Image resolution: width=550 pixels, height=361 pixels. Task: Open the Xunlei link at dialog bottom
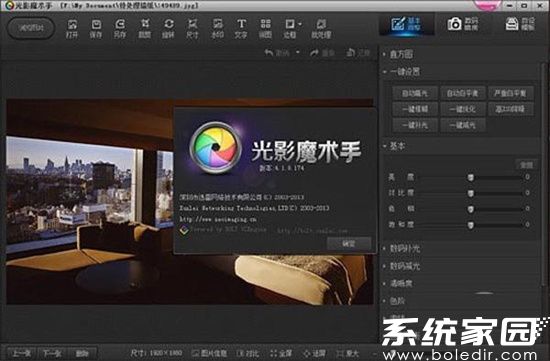click(312, 230)
